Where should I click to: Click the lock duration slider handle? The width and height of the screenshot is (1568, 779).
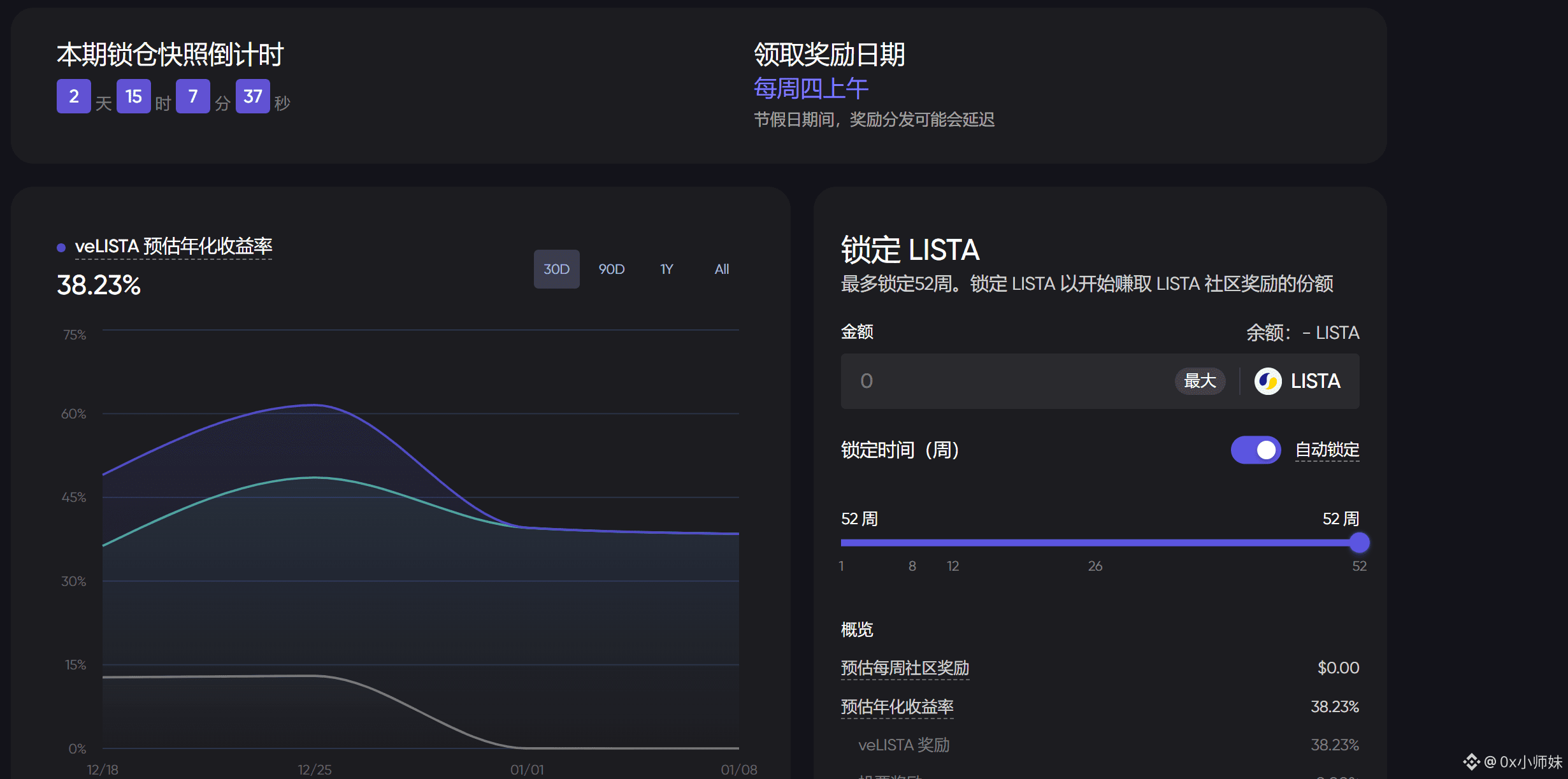pyautogui.click(x=1359, y=543)
